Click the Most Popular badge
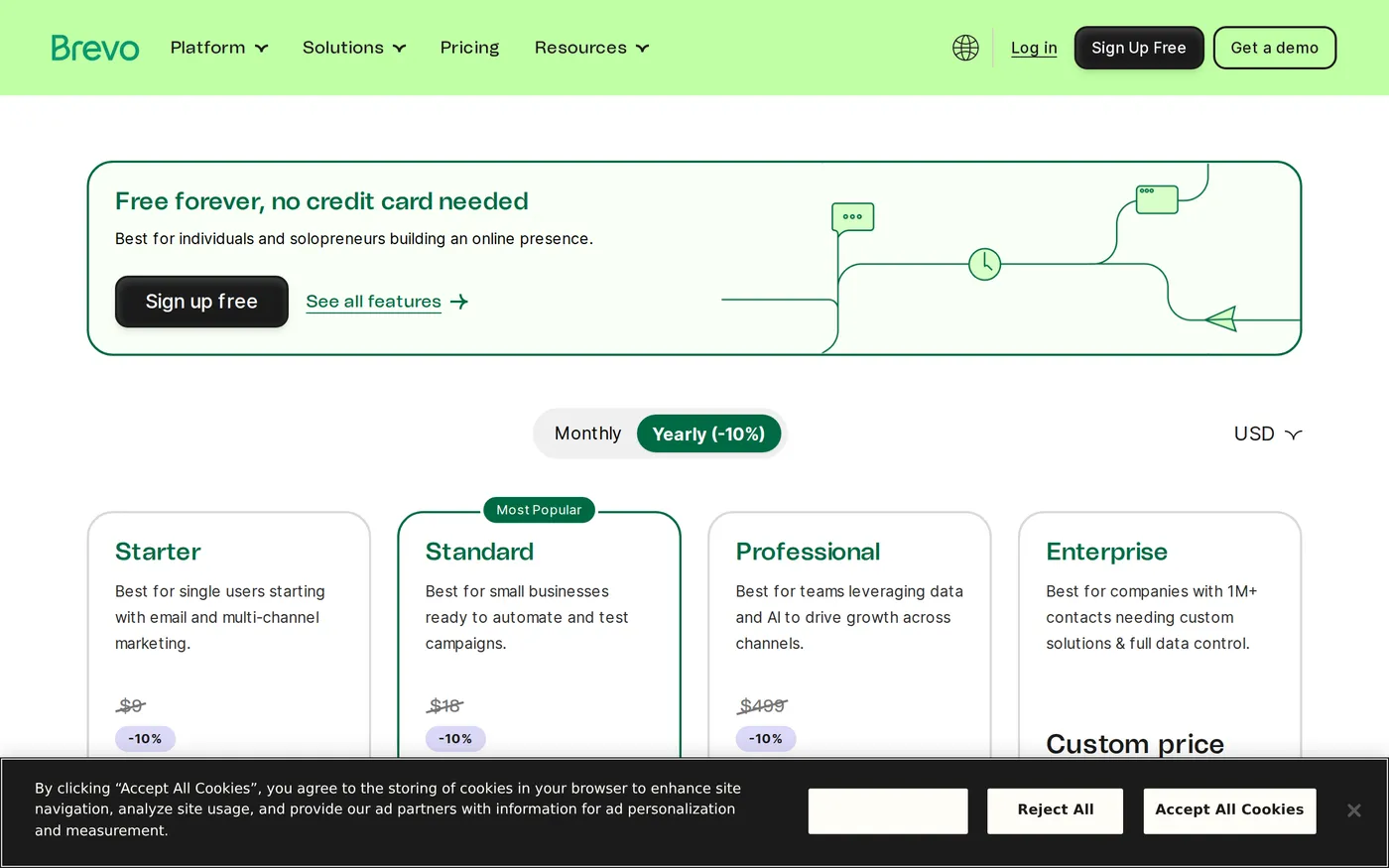The image size is (1389, 868). click(539, 510)
